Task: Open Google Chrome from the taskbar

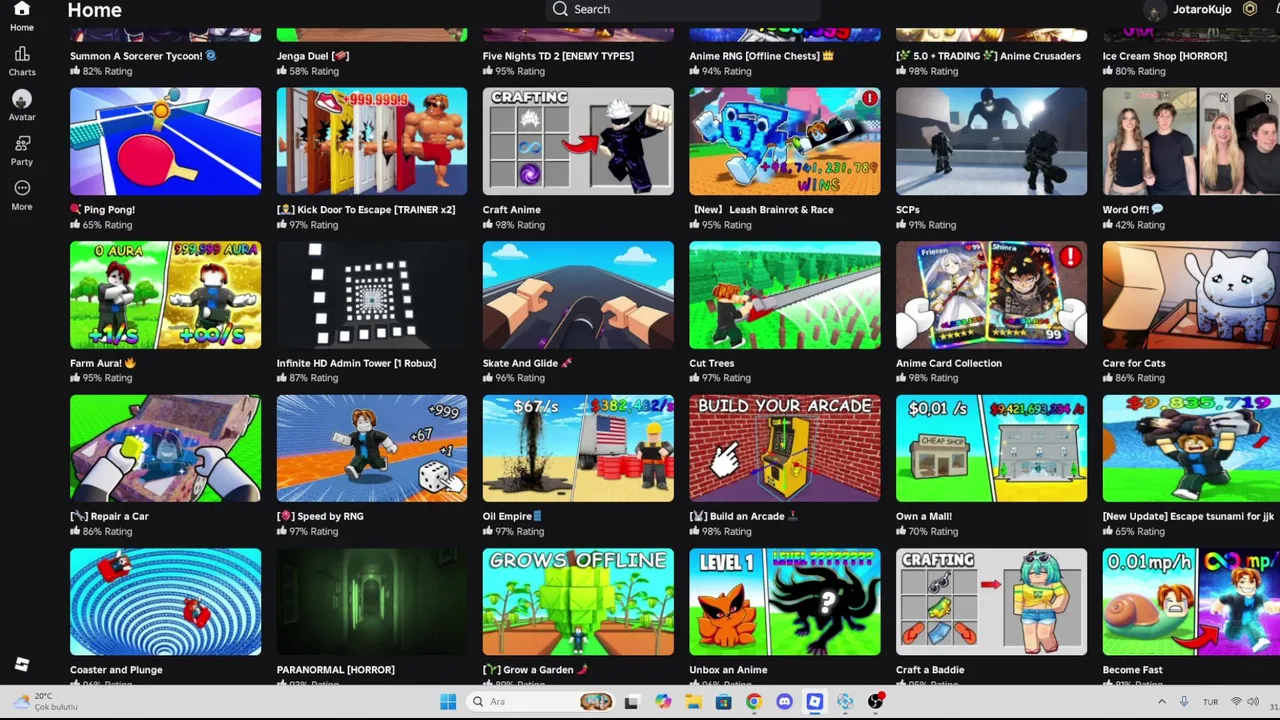Action: [x=754, y=702]
